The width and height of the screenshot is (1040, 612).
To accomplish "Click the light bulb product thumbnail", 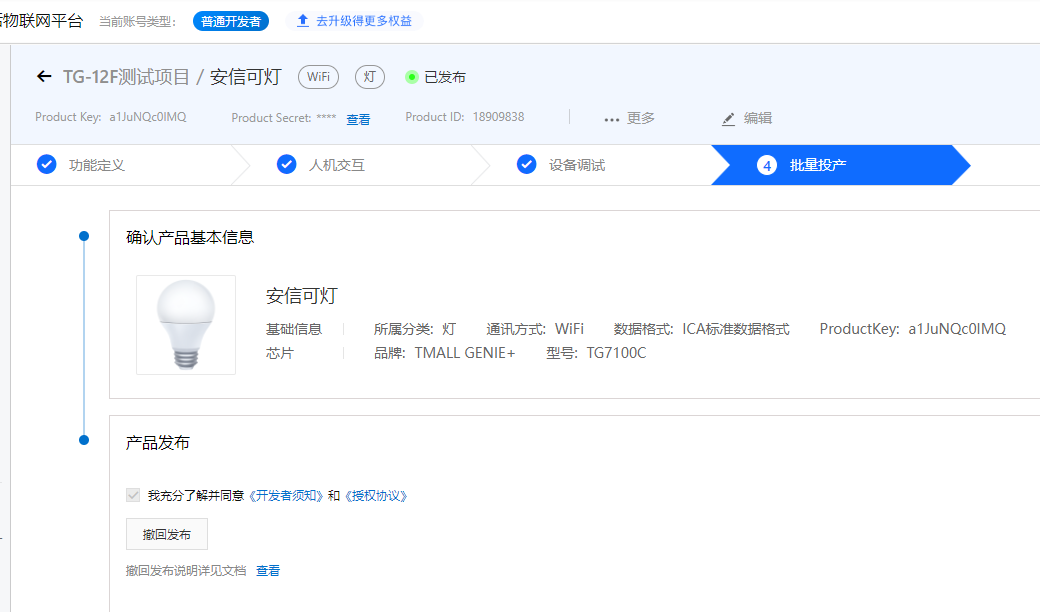I will [x=185, y=324].
